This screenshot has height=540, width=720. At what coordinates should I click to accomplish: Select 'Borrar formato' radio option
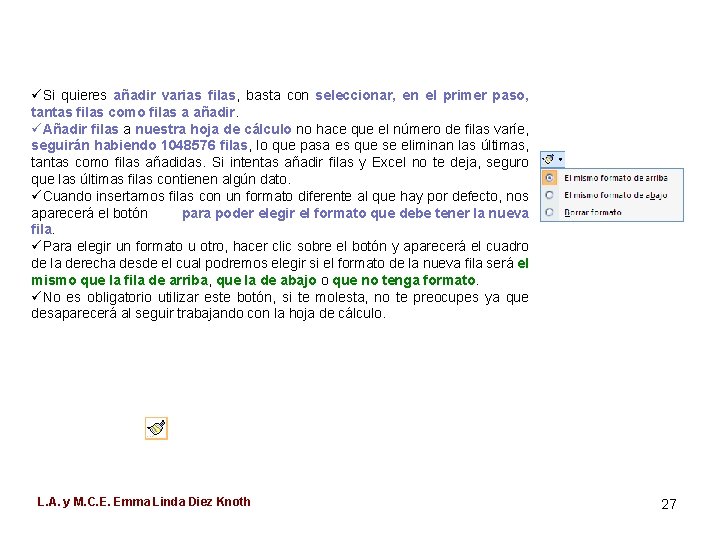[x=549, y=212]
